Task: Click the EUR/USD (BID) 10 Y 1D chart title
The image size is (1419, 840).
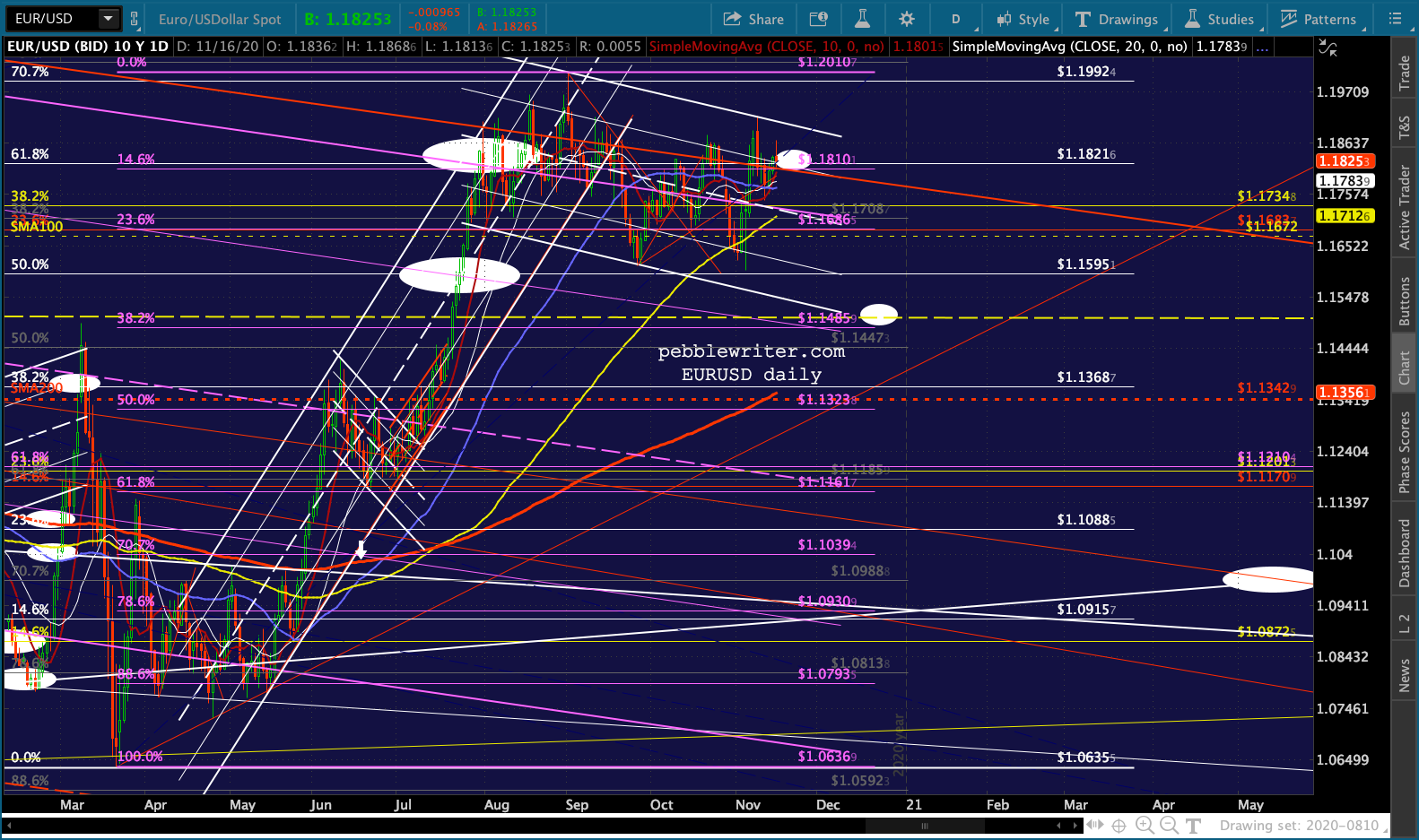Action: coord(88,47)
